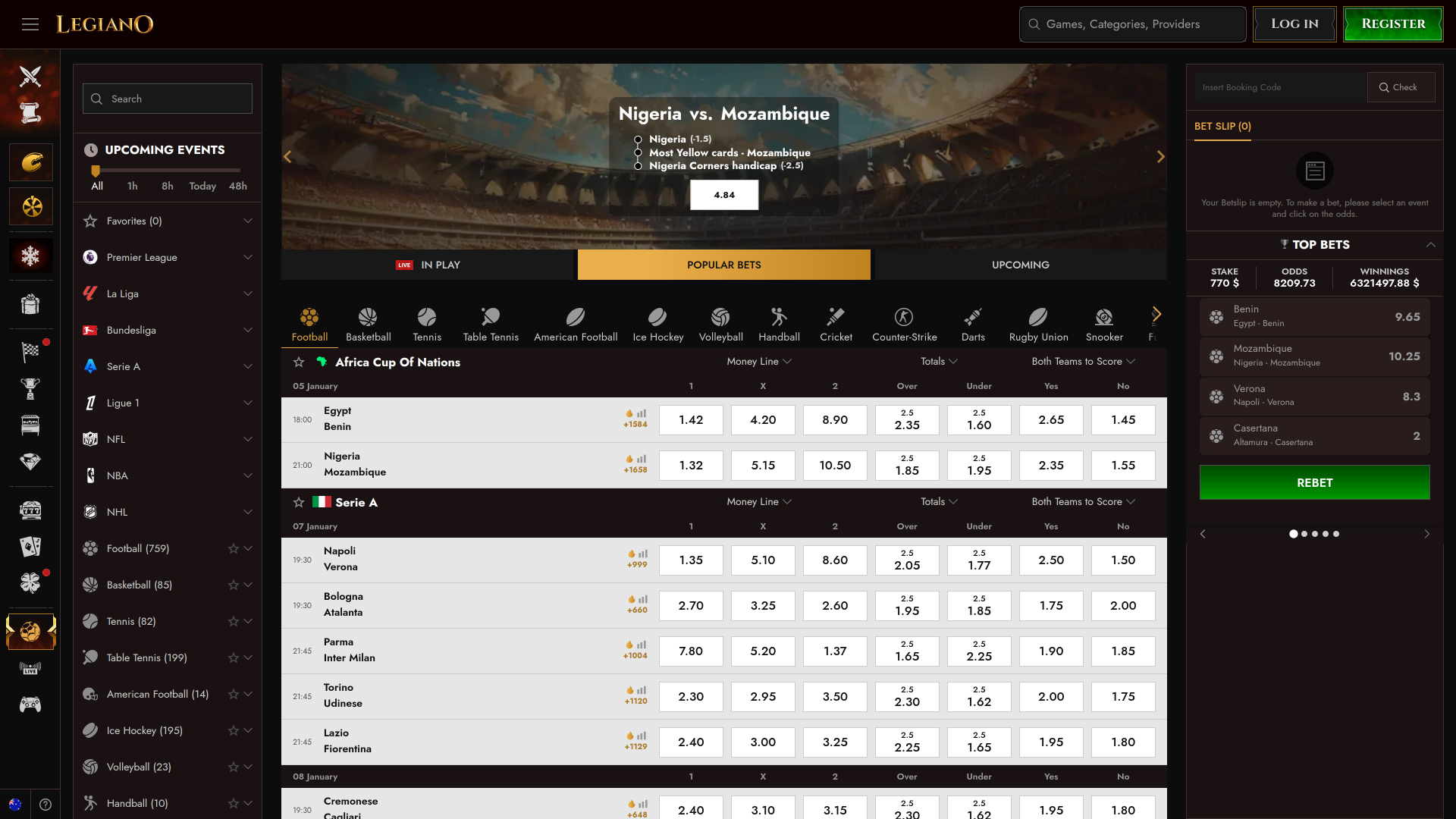Click the crossed swords sidebar icon
This screenshot has height=819, width=1456.
(x=30, y=76)
